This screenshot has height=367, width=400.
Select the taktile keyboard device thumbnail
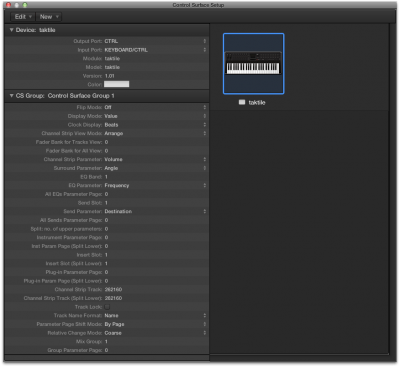[253, 64]
